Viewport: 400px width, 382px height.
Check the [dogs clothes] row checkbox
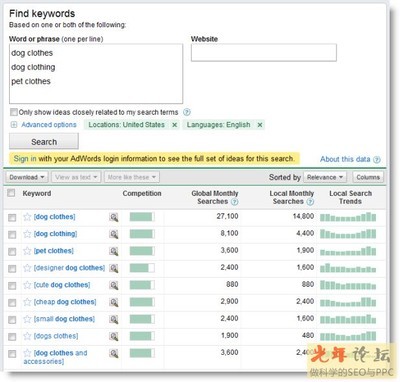12,337
